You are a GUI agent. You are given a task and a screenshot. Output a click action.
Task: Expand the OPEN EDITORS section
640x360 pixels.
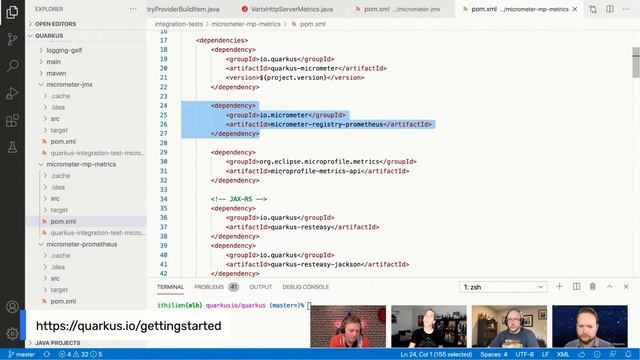(x=86, y=24)
